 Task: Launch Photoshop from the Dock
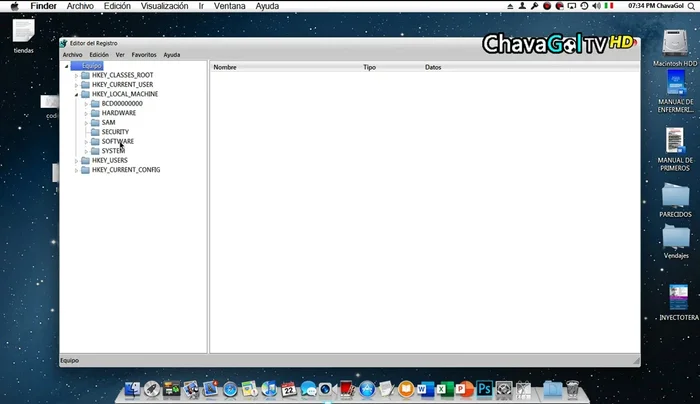point(484,389)
